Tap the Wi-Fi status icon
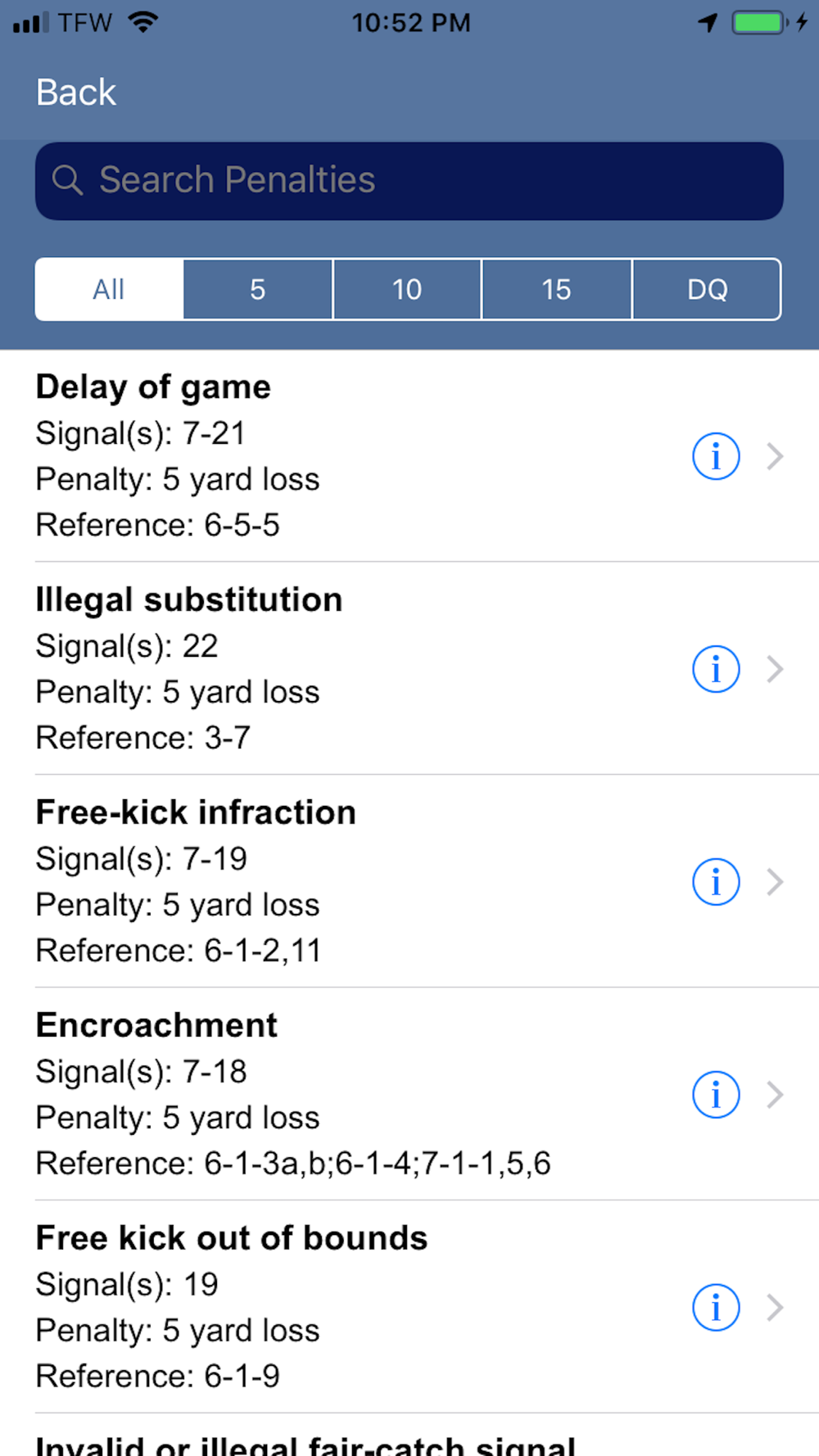The image size is (819, 1456). (x=143, y=22)
